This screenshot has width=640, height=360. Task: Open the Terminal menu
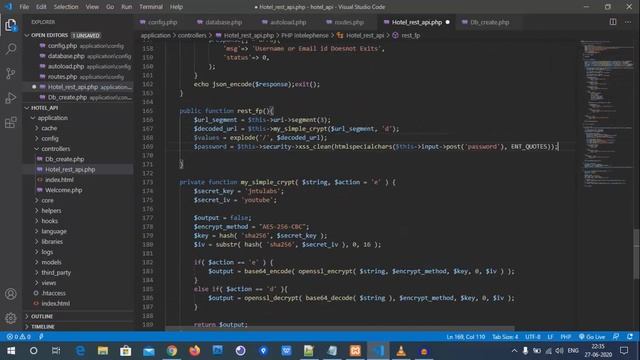point(151,7)
